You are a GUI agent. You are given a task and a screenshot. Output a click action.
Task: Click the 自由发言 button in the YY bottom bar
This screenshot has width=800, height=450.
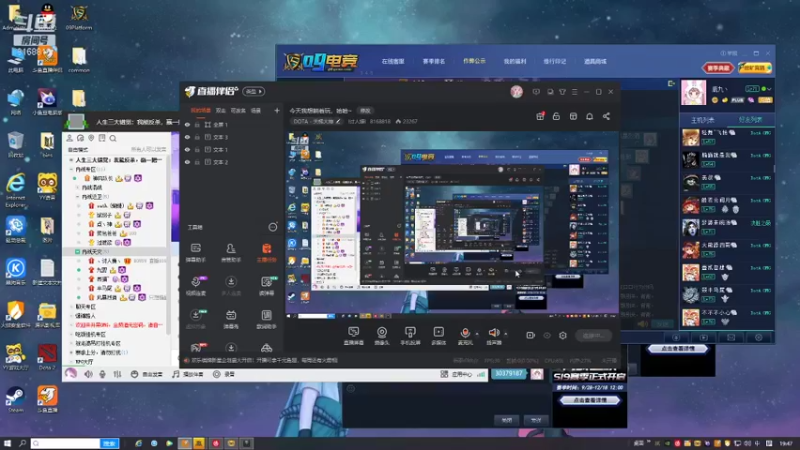pos(147,374)
